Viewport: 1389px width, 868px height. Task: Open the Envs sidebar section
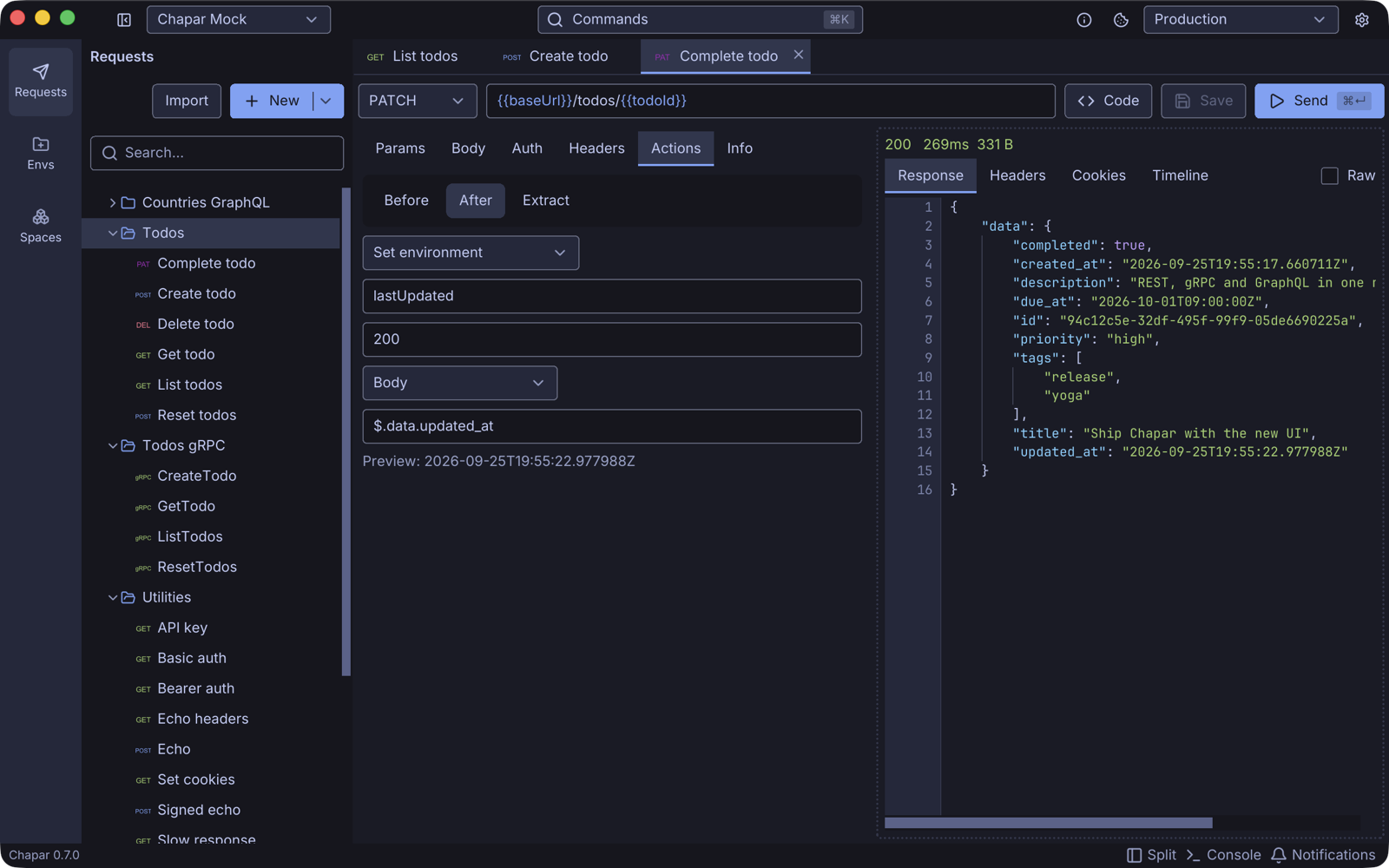click(x=41, y=154)
